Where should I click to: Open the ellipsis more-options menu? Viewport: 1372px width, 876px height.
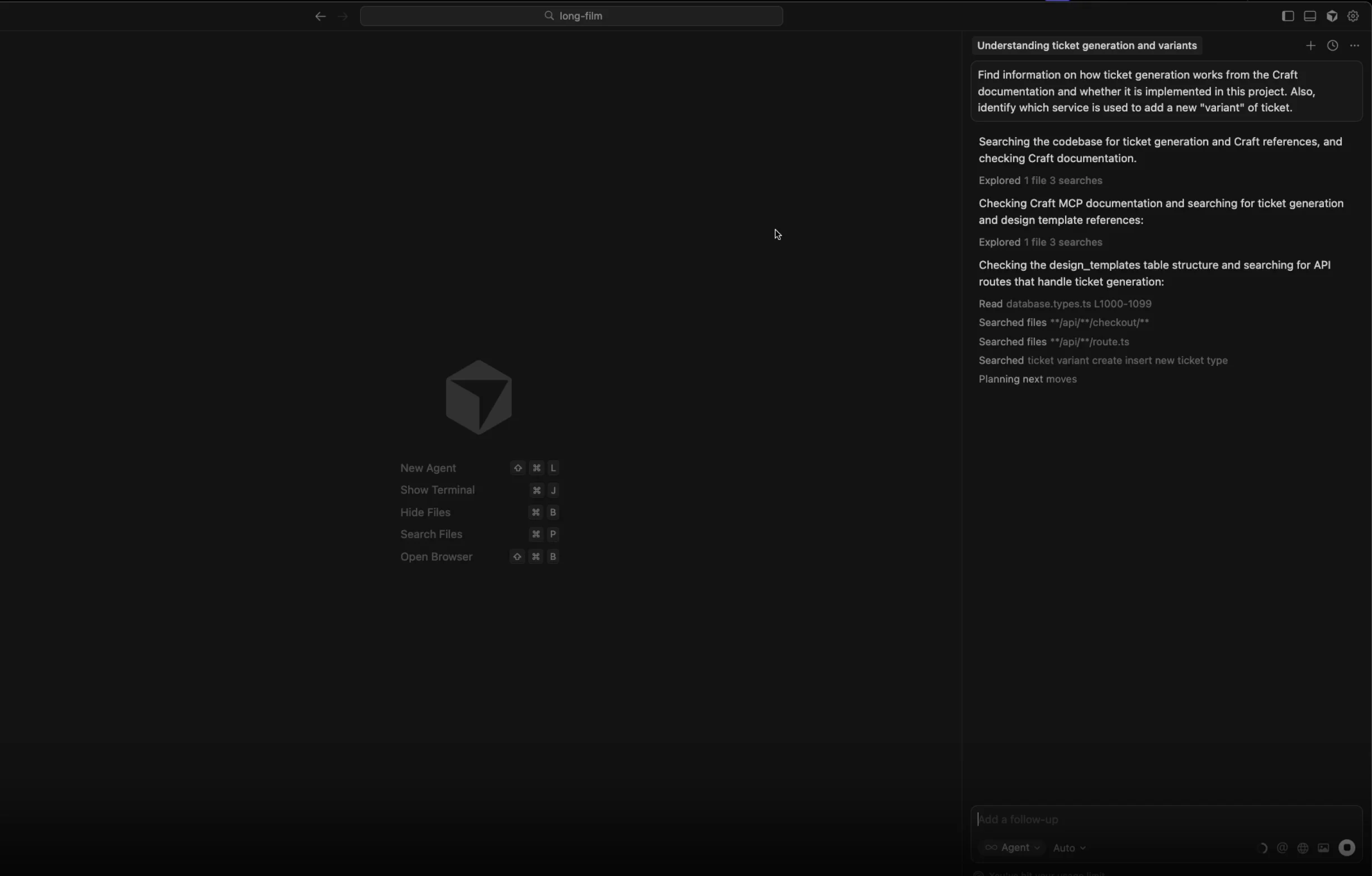click(1355, 46)
